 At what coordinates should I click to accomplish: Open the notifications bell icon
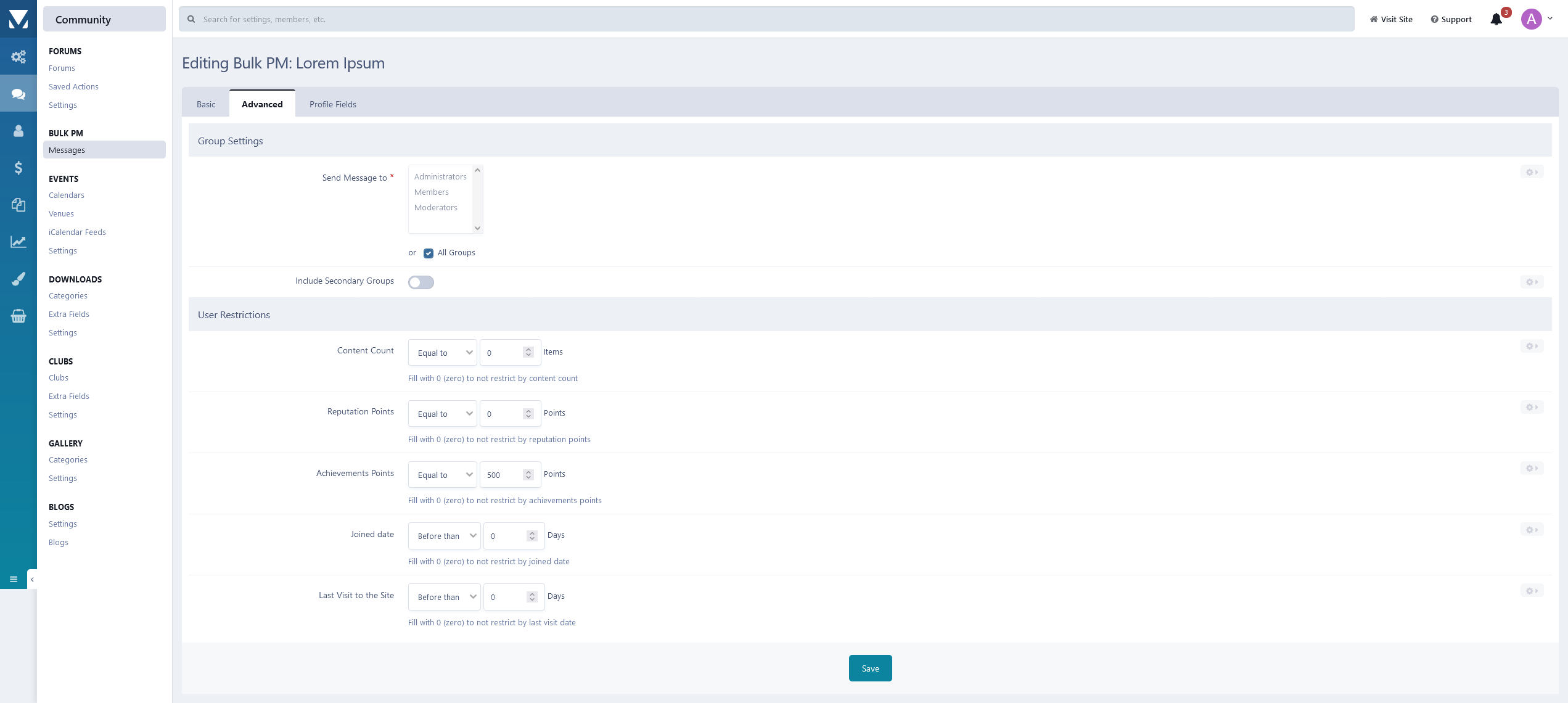click(x=1496, y=19)
